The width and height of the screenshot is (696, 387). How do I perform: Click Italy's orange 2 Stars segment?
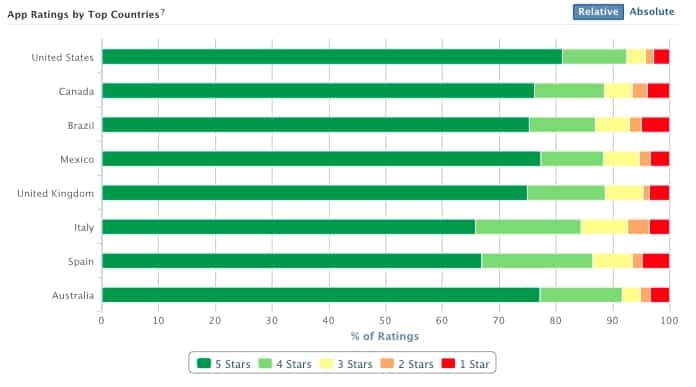(x=639, y=227)
